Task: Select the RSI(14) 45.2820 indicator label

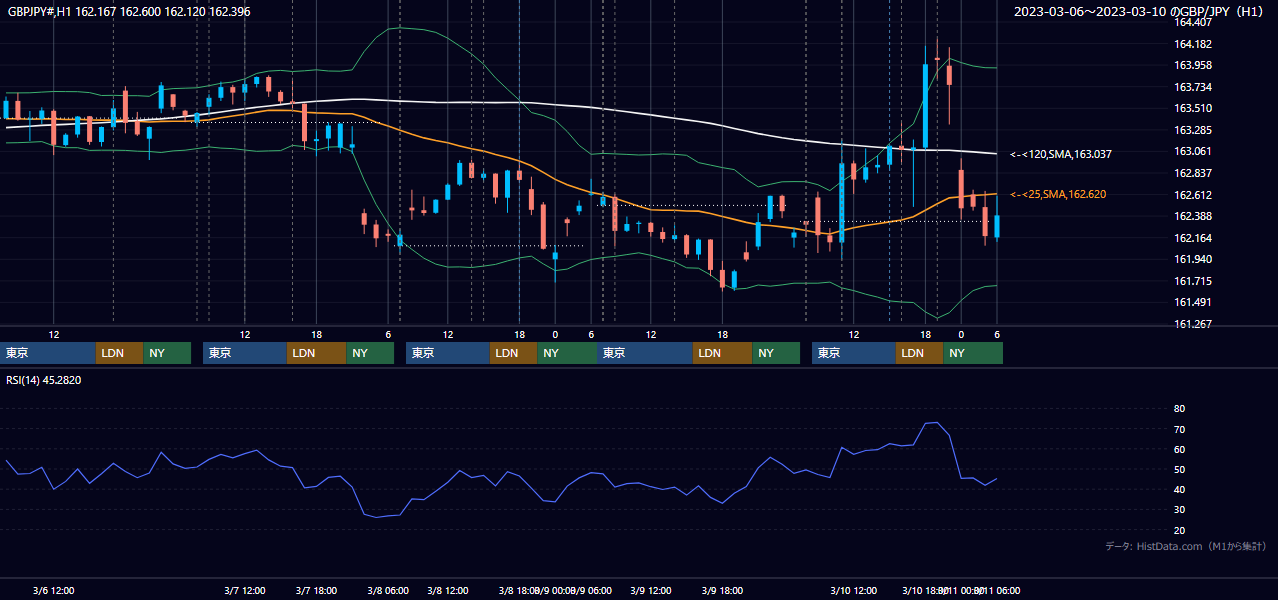Action: pyautogui.click(x=44, y=380)
